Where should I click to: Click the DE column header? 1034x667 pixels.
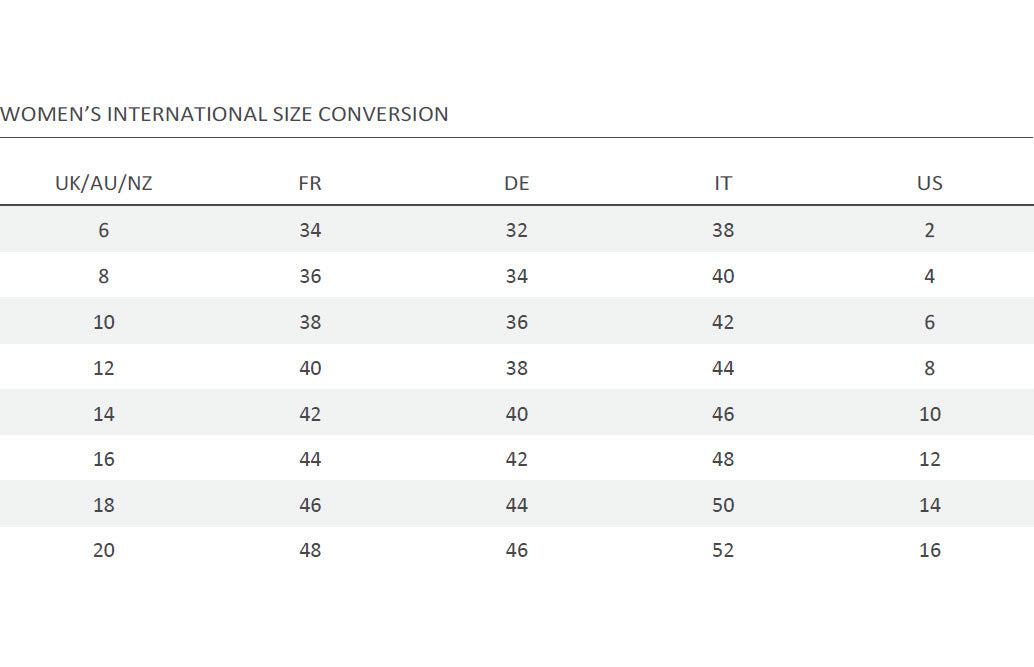coord(517,184)
